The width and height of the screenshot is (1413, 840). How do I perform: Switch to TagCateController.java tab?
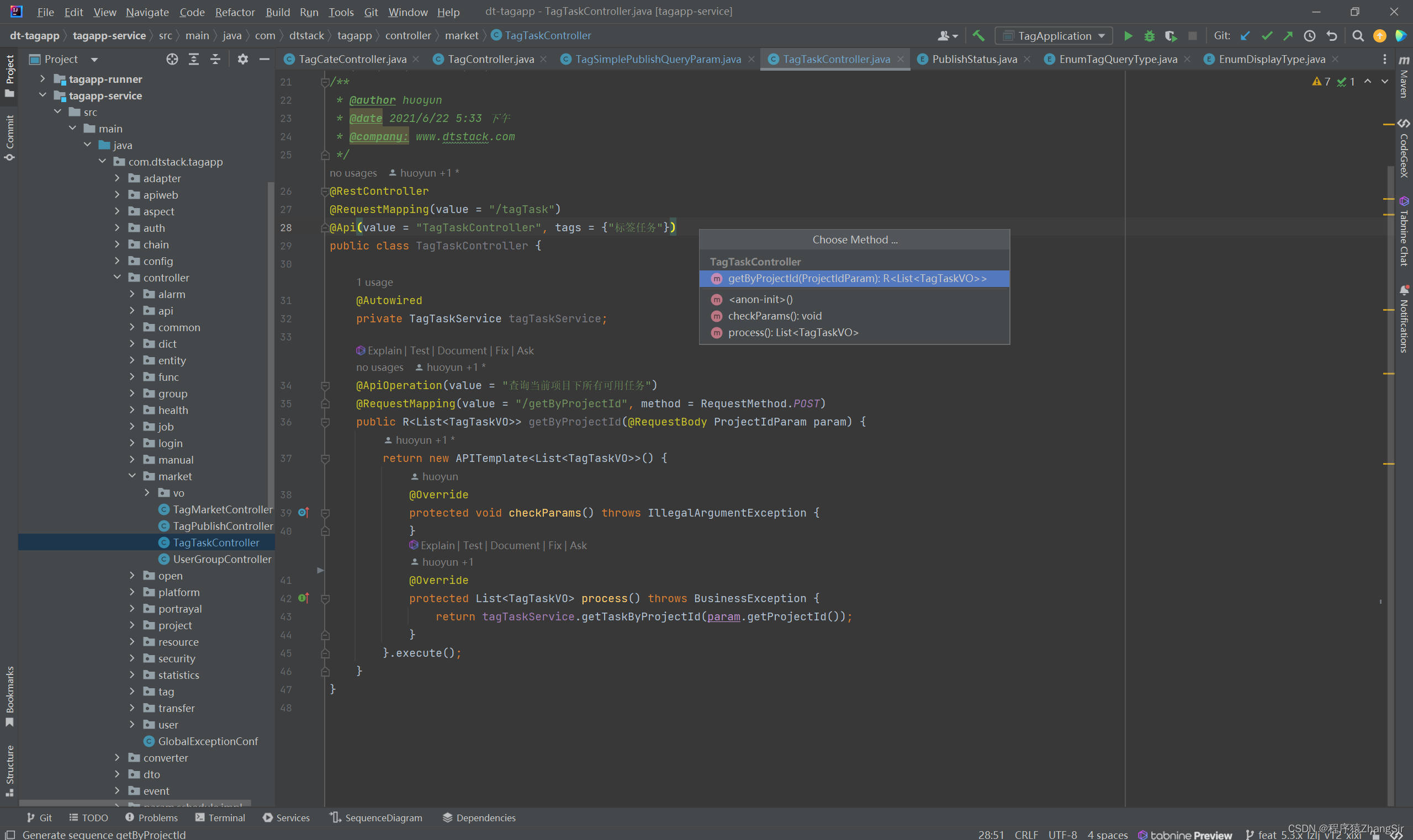click(x=352, y=59)
